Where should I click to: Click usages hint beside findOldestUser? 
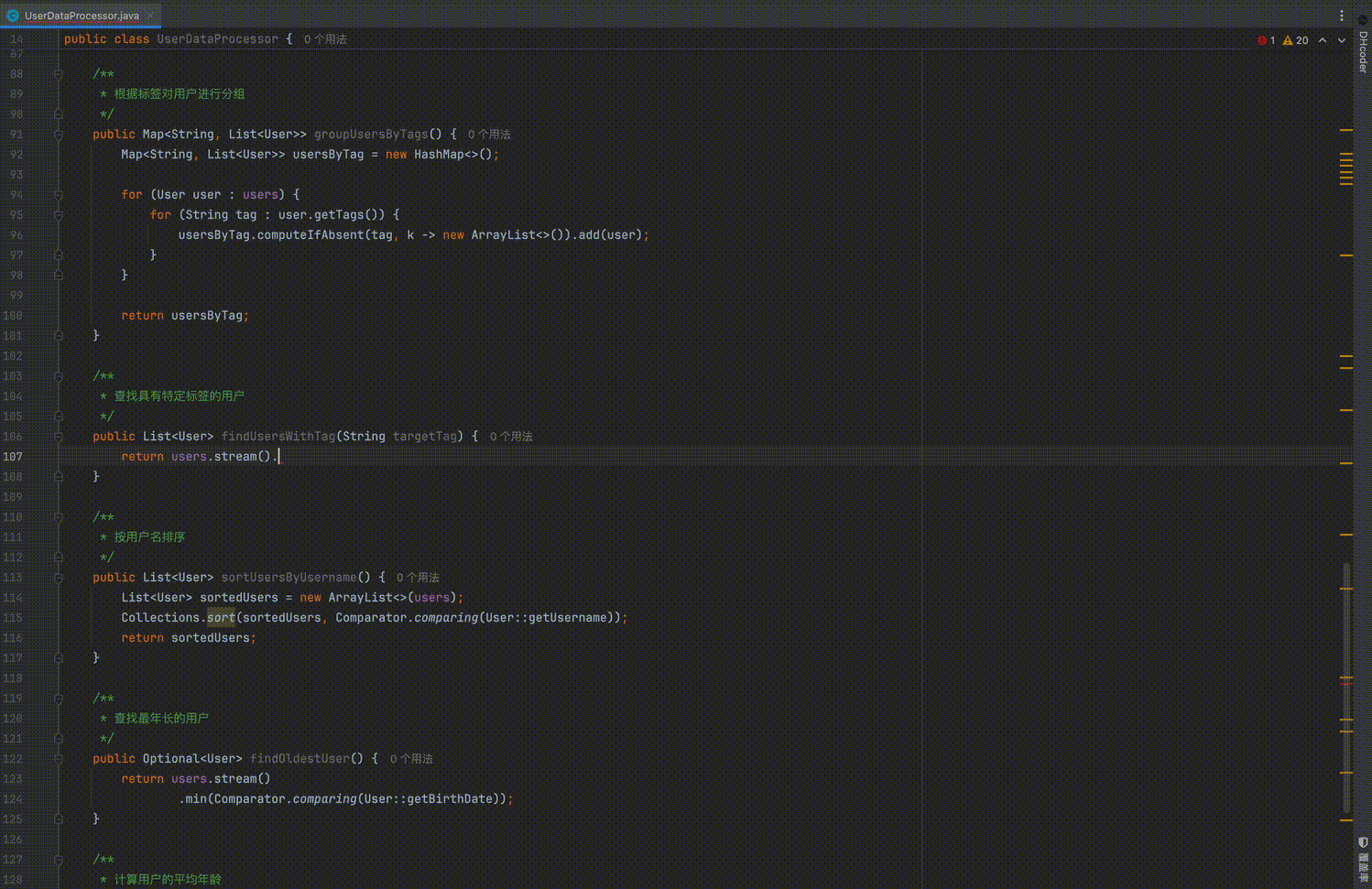coord(411,759)
